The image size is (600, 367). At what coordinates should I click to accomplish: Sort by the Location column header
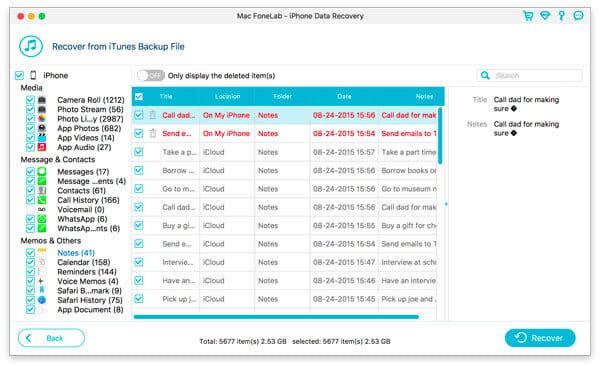click(x=227, y=96)
